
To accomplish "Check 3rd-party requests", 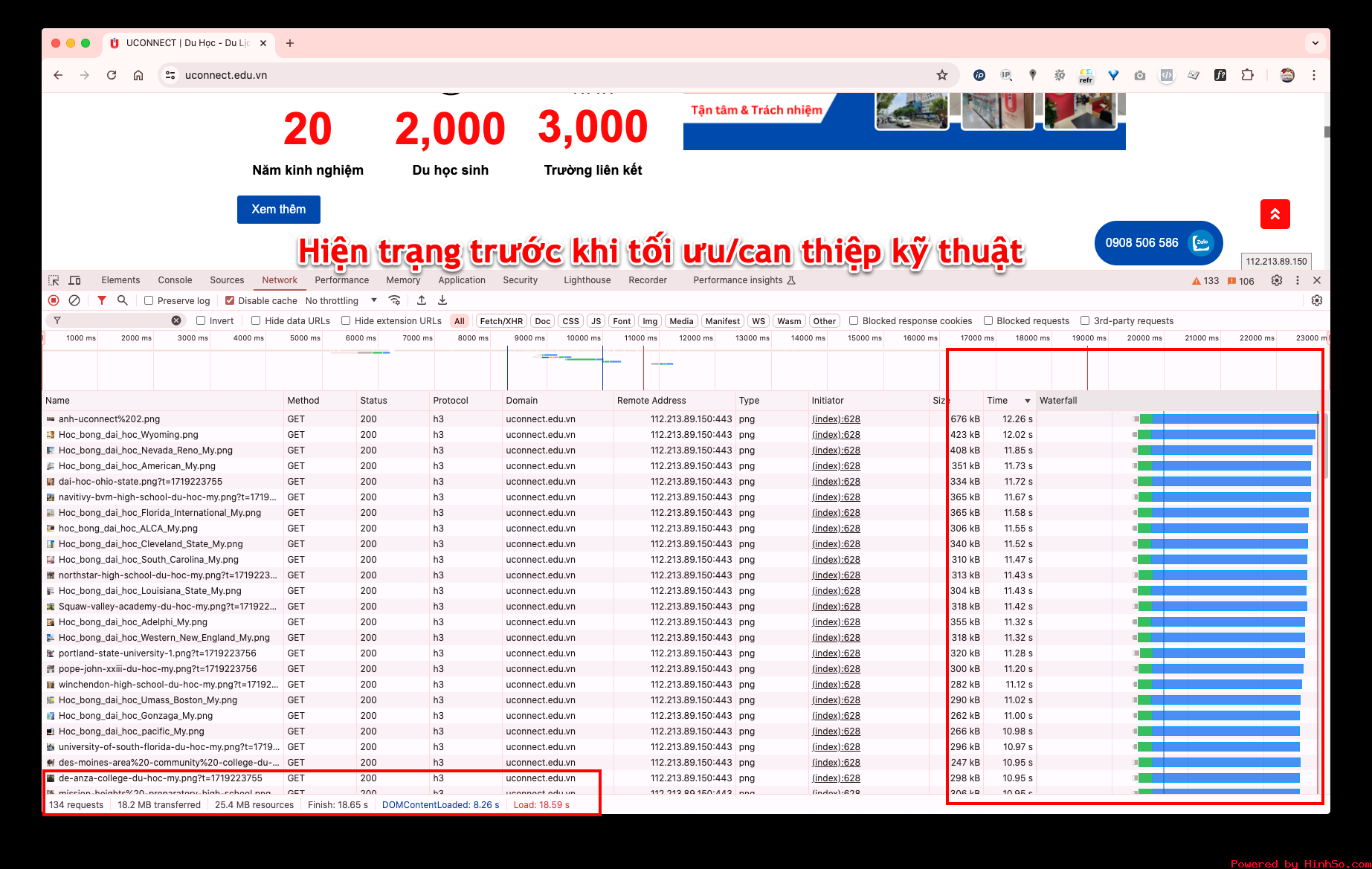I will click(1085, 320).
